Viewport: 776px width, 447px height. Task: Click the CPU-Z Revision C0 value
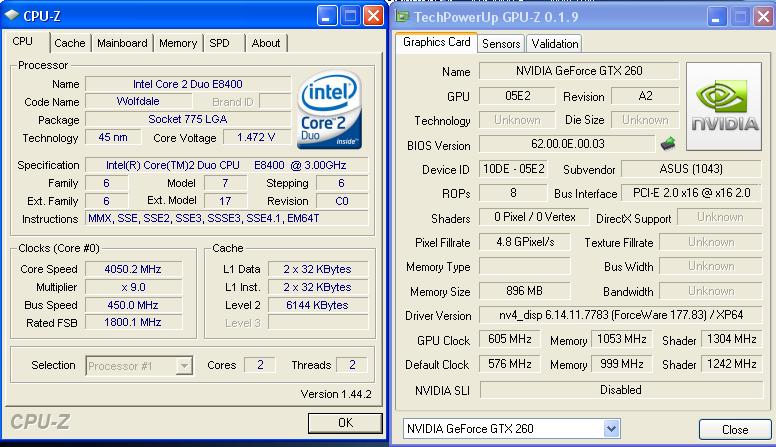click(342, 201)
